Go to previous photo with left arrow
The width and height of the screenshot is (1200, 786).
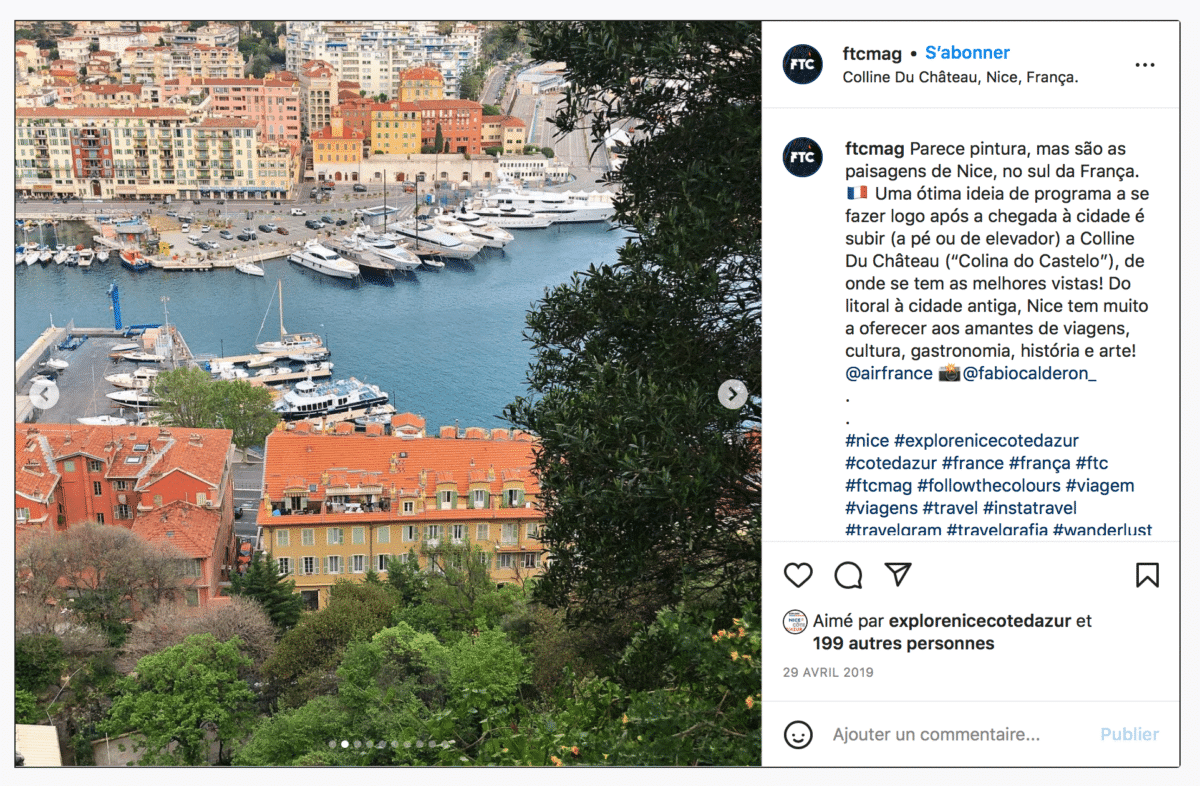[x=44, y=394]
